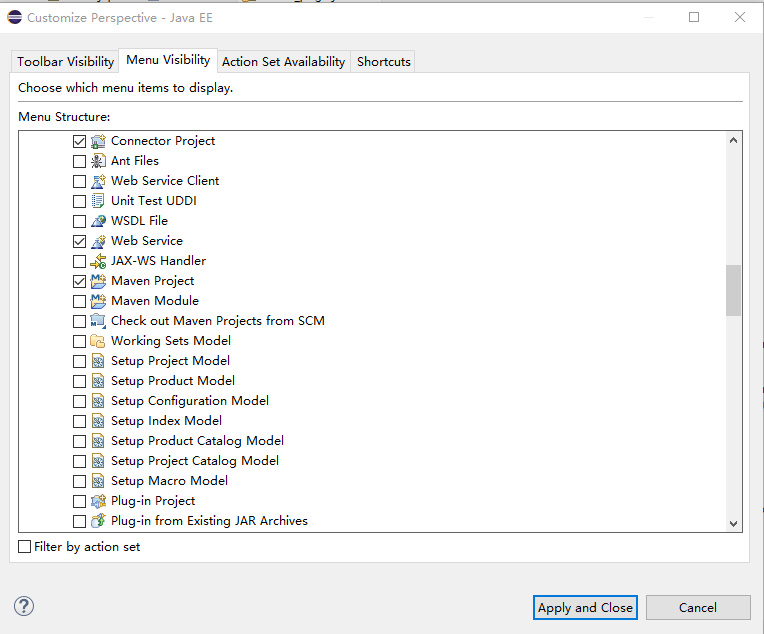Check the JAX-WS Handler checkbox

coord(79,261)
